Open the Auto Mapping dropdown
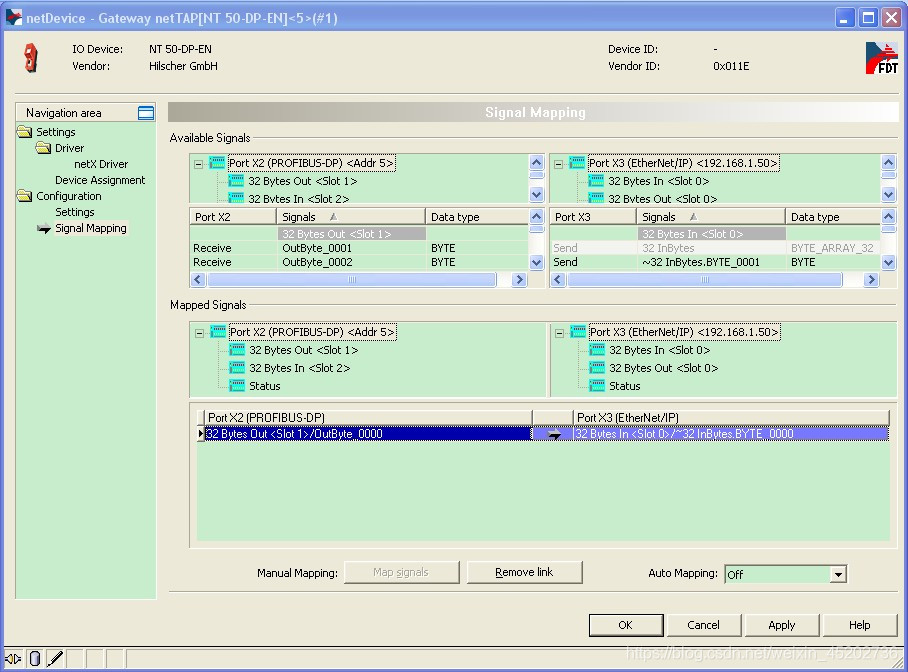The width and height of the screenshot is (908, 672). (x=837, y=575)
